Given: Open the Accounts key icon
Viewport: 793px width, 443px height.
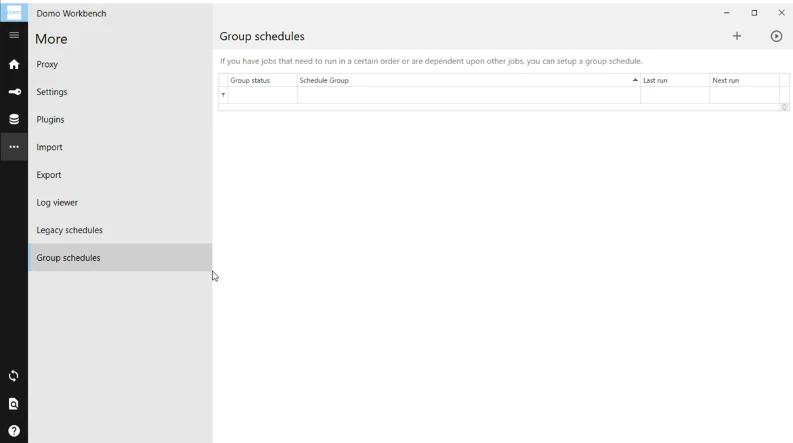Looking at the screenshot, I should [x=14, y=92].
